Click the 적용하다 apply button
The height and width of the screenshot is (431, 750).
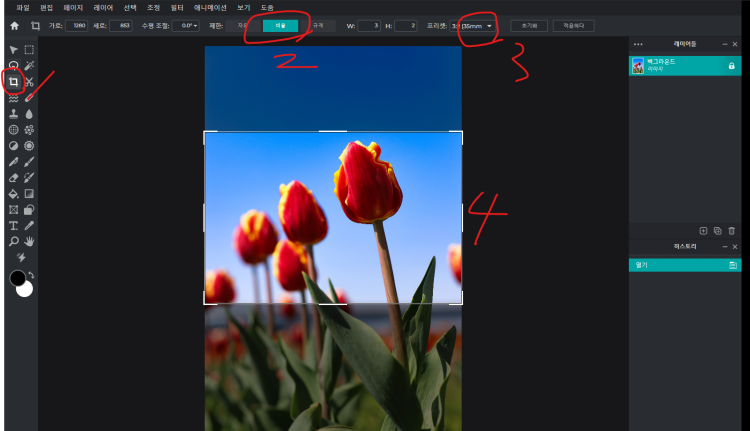coord(573,25)
